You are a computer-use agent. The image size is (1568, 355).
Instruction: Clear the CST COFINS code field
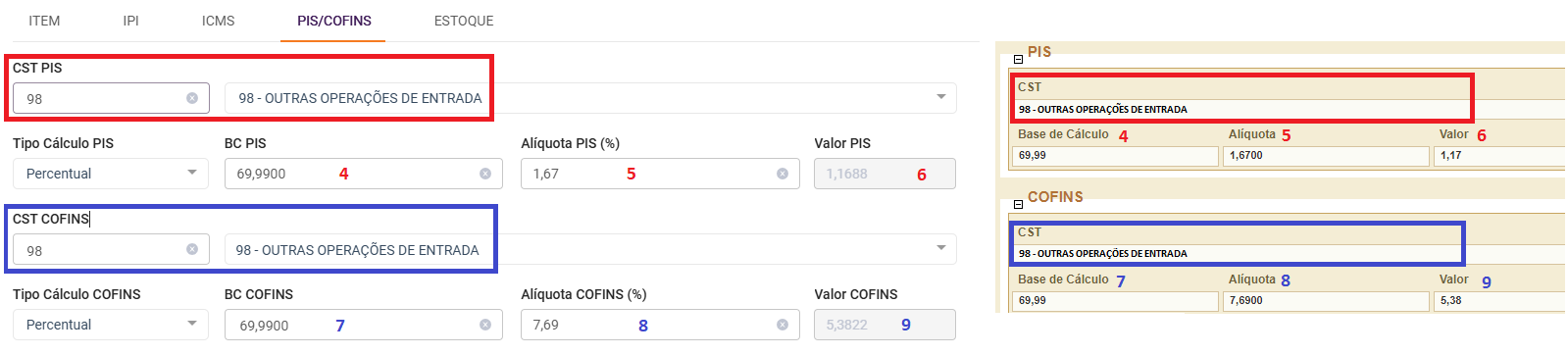(x=192, y=249)
